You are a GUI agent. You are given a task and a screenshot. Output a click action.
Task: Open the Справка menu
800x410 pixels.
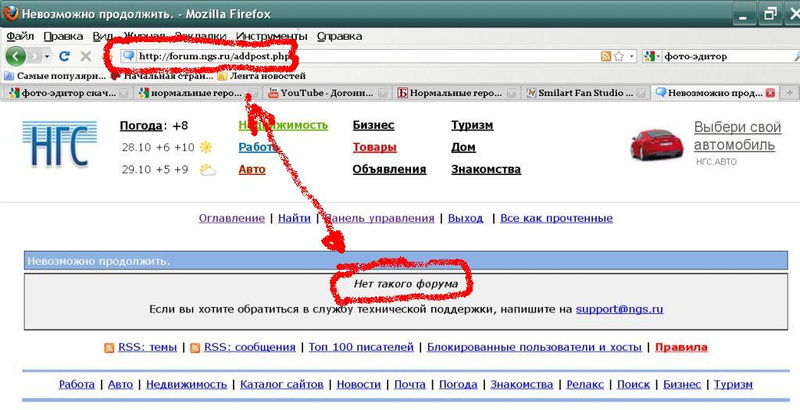point(339,36)
